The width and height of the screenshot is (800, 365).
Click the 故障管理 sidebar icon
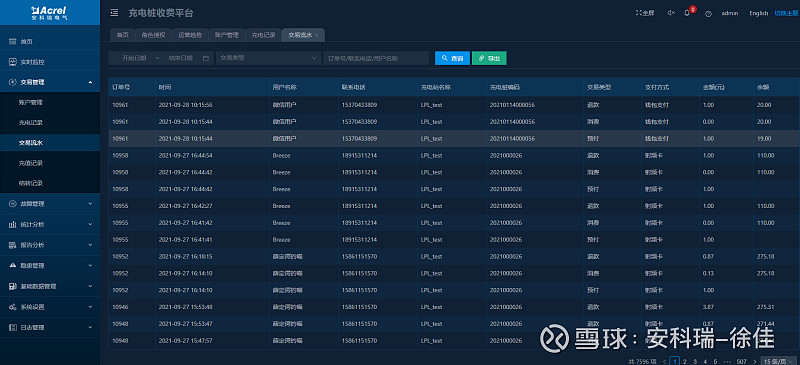pyautogui.click(x=13, y=204)
